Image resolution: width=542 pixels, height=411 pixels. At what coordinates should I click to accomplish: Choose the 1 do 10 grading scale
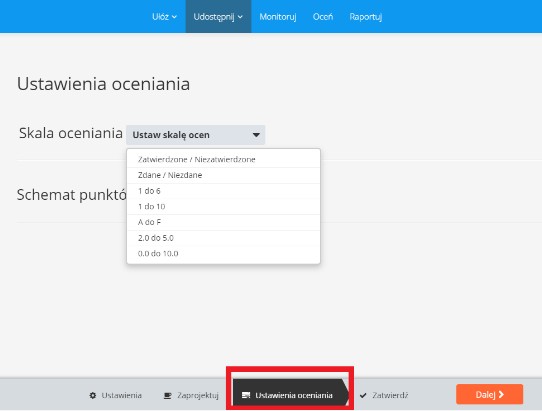pos(224,207)
